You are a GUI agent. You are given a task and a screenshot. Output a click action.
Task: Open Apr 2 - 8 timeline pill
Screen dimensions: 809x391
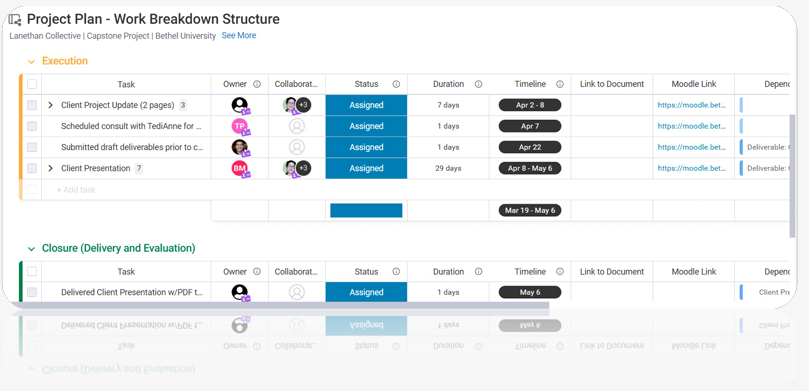[x=530, y=105]
